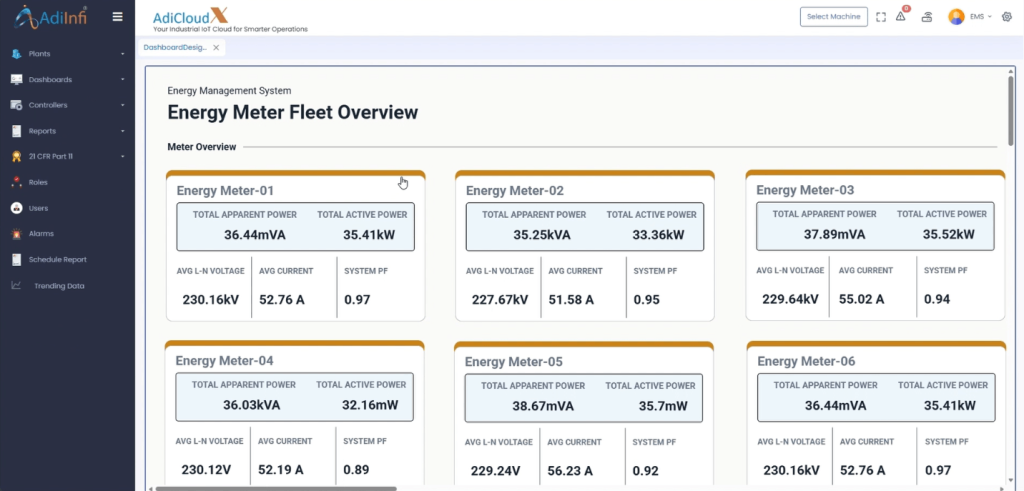The image size is (1024, 491).
Task: Click the Plants sidebar icon
Action: pyautogui.click(x=16, y=54)
